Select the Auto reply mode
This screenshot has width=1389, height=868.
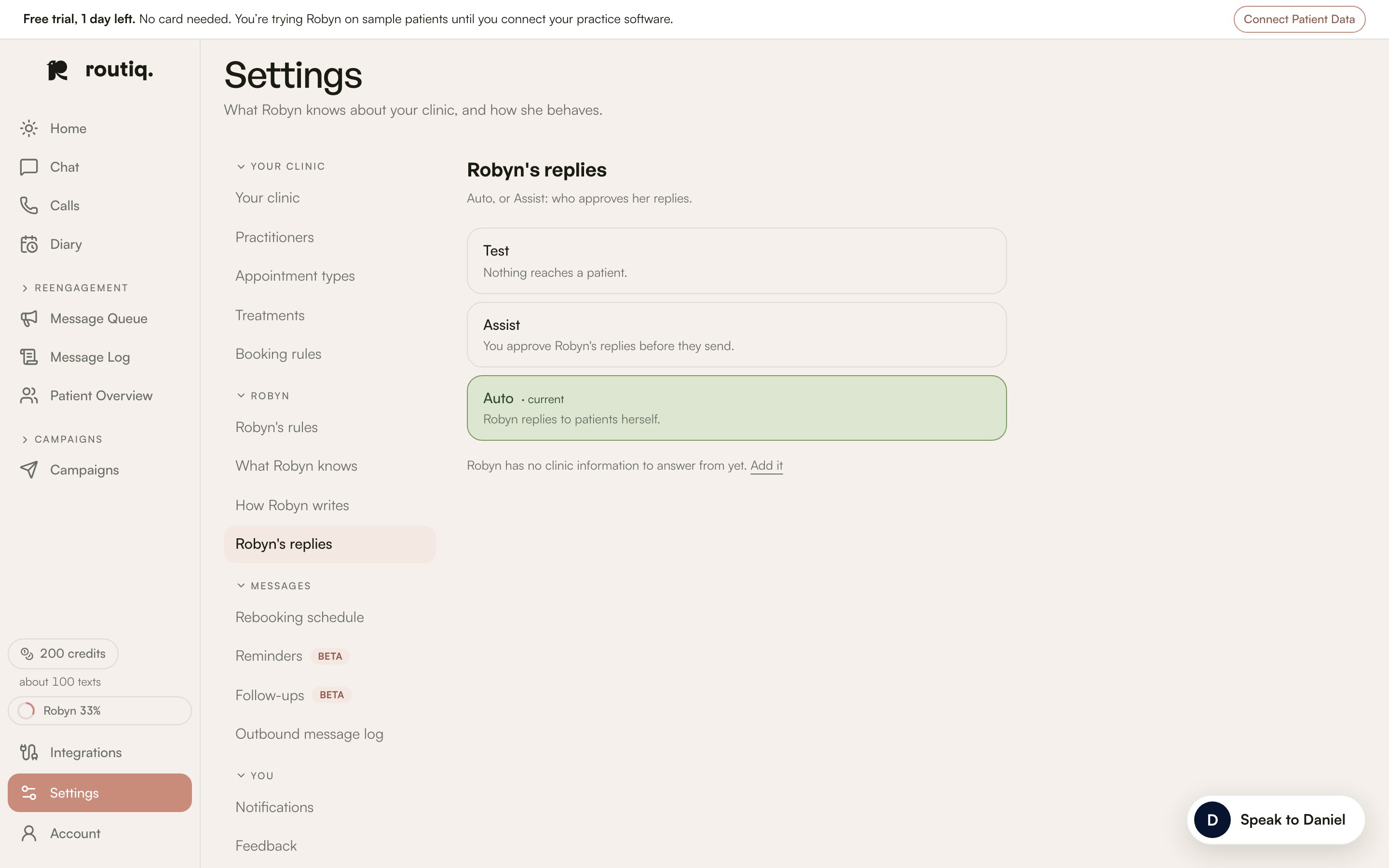click(x=736, y=408)
